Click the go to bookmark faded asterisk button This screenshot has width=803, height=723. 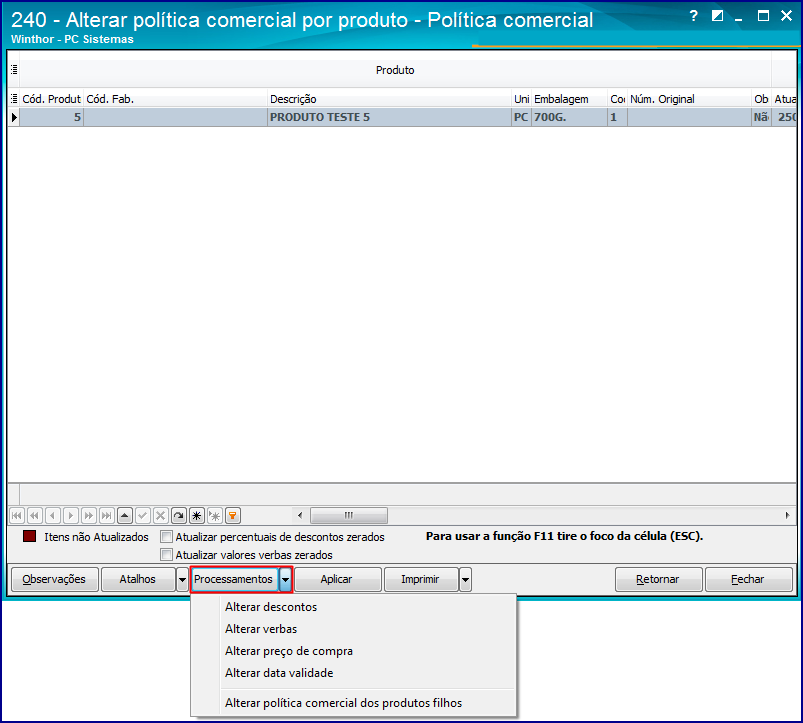(215, 515)
